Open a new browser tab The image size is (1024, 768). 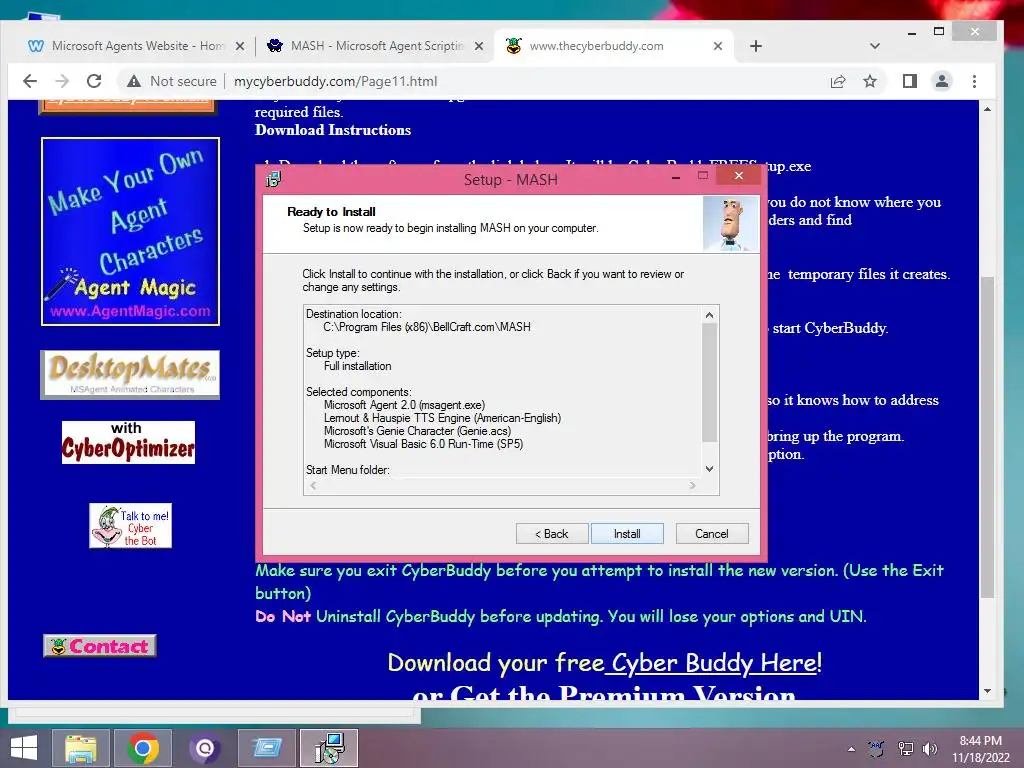pyautogui.click(x=756, y=46)
